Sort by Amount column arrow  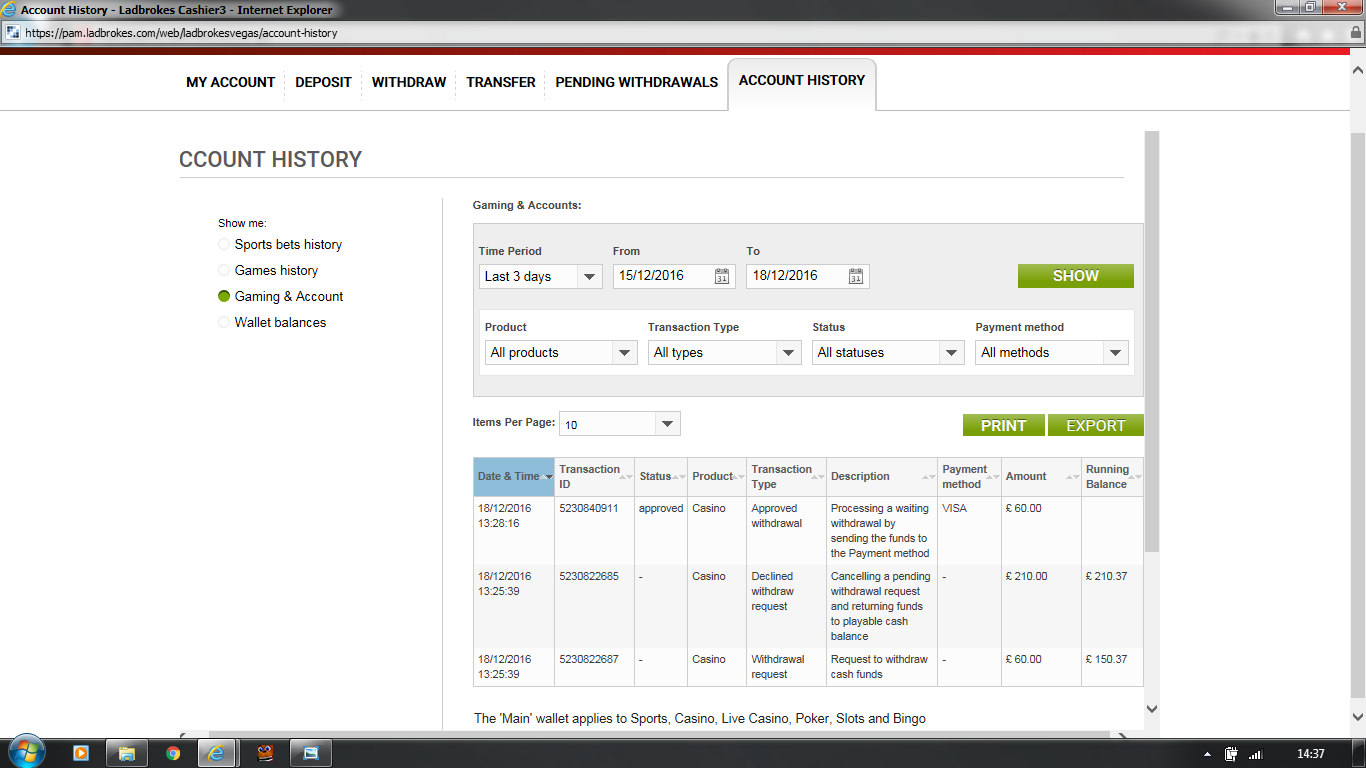1075,477
